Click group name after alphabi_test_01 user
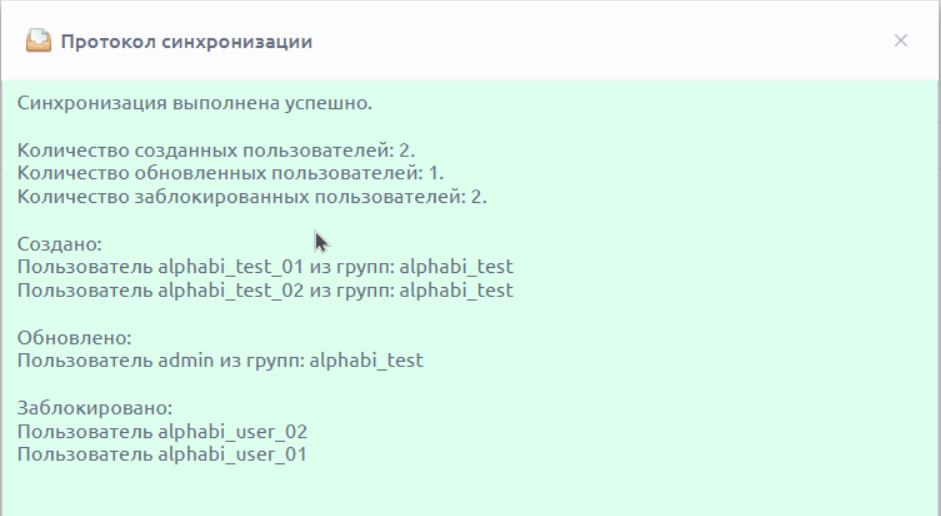 [x=456, y=266]
